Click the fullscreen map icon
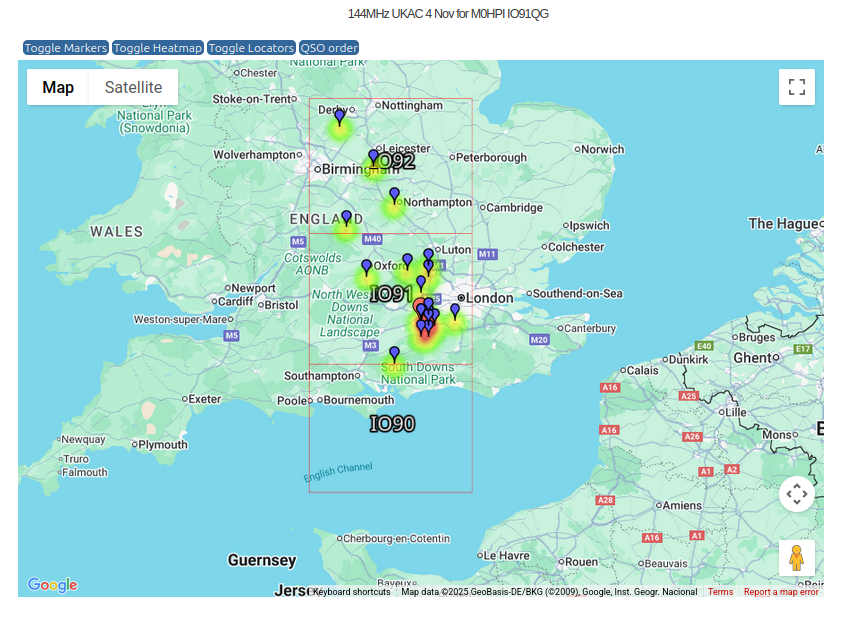 click(x=796, y=87)
